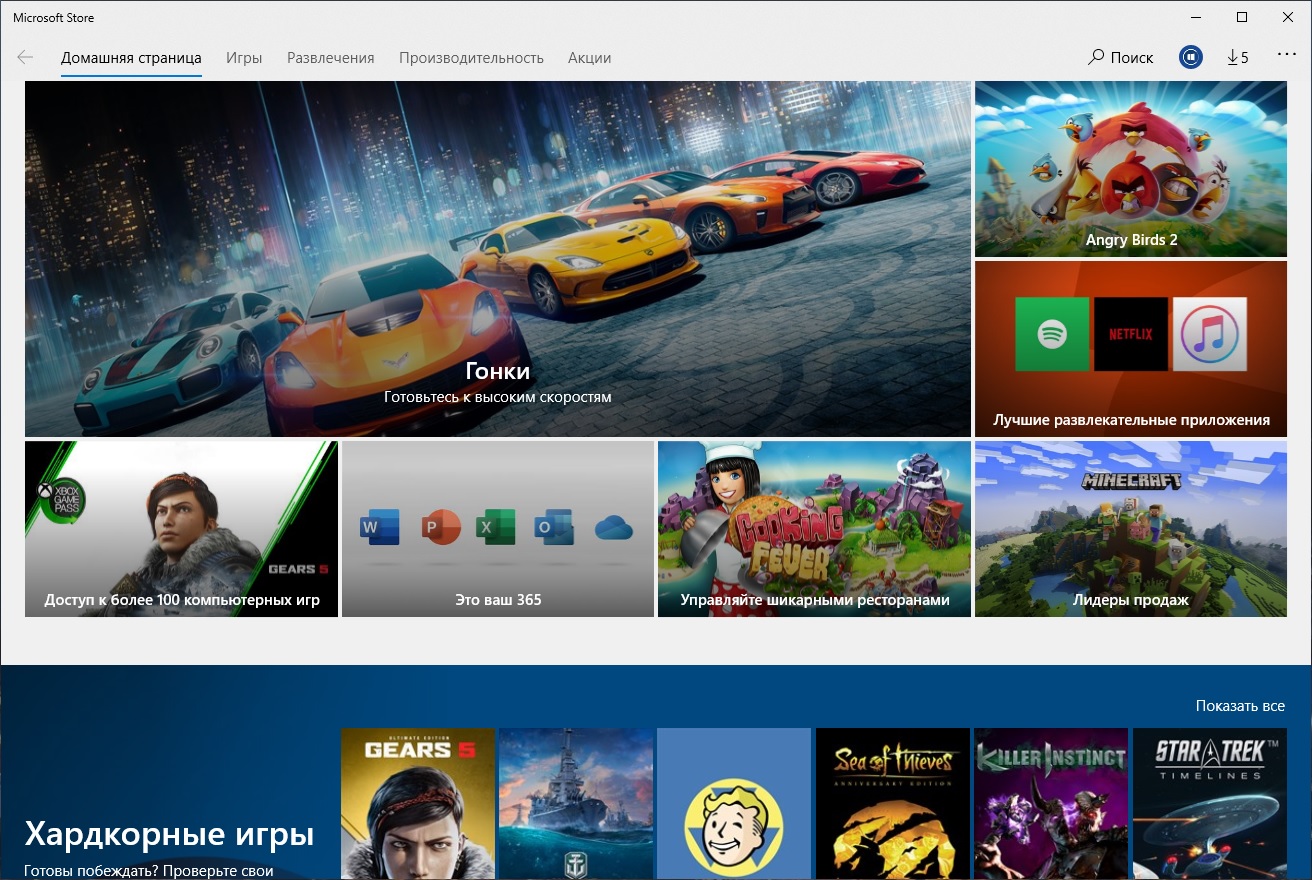The height and width of the screenshot is (880, 1312).
Task: Click the Outlook icon in 365 banner
Action: (553, 526)
